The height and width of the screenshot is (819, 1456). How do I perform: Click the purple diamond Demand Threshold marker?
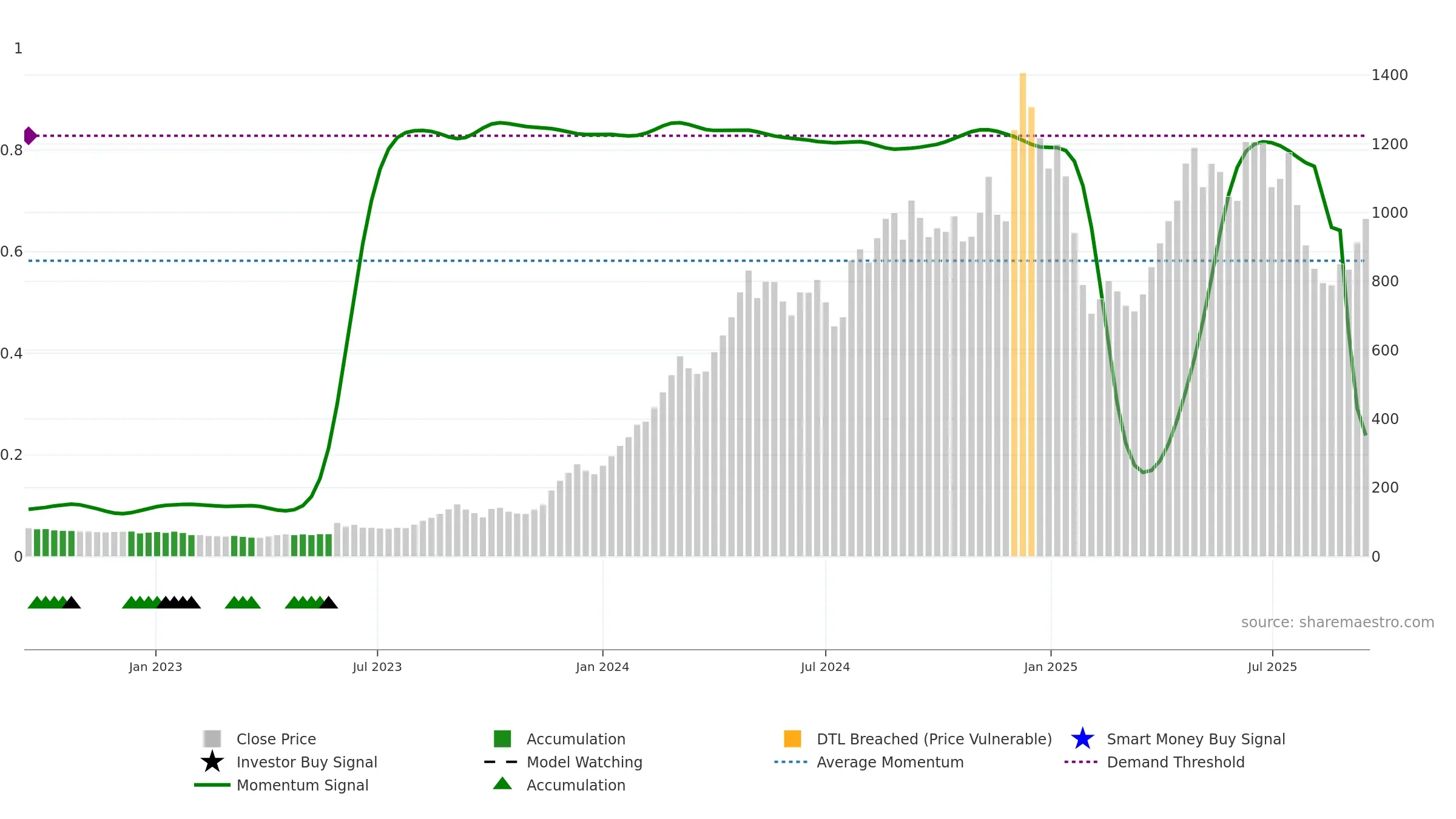30,136
